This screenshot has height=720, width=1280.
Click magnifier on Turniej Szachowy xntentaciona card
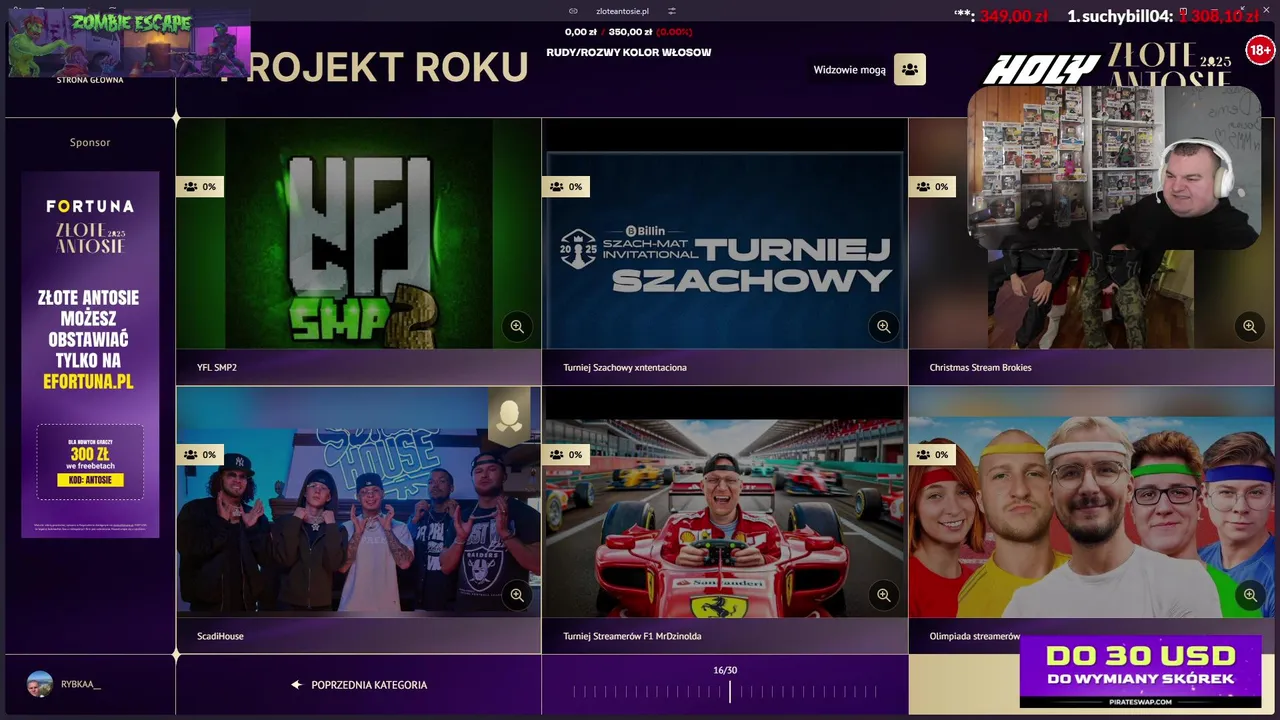[883, 326]
